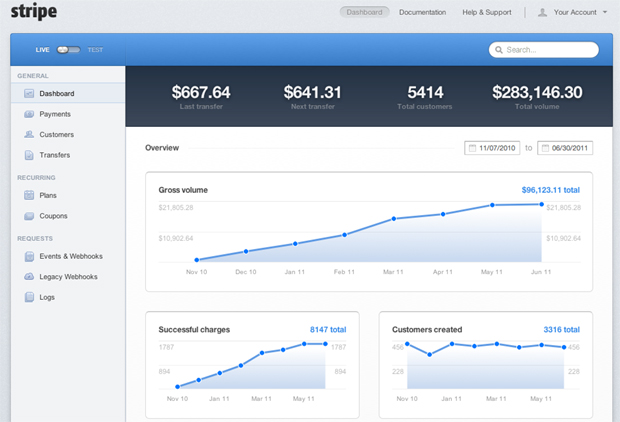Click the Stripe logo
620x422 pixels.
pyautogui.click(x=33, y=14)
